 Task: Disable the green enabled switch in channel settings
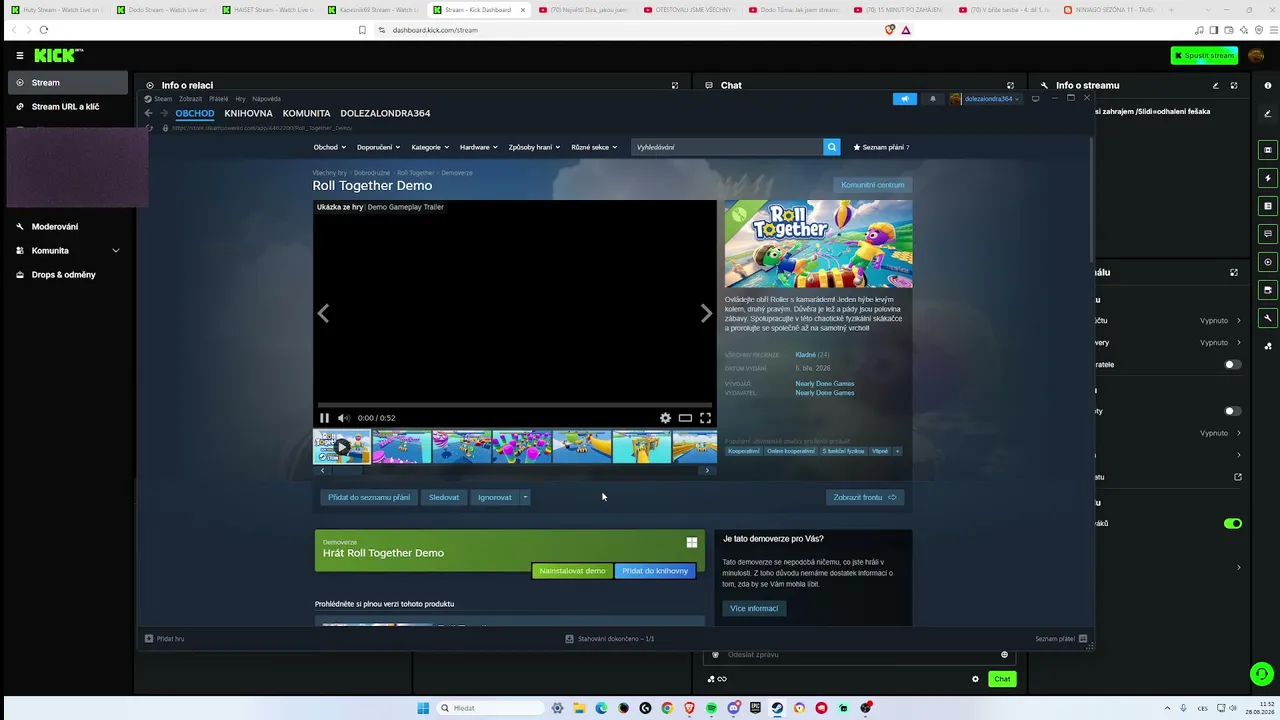1233,523
